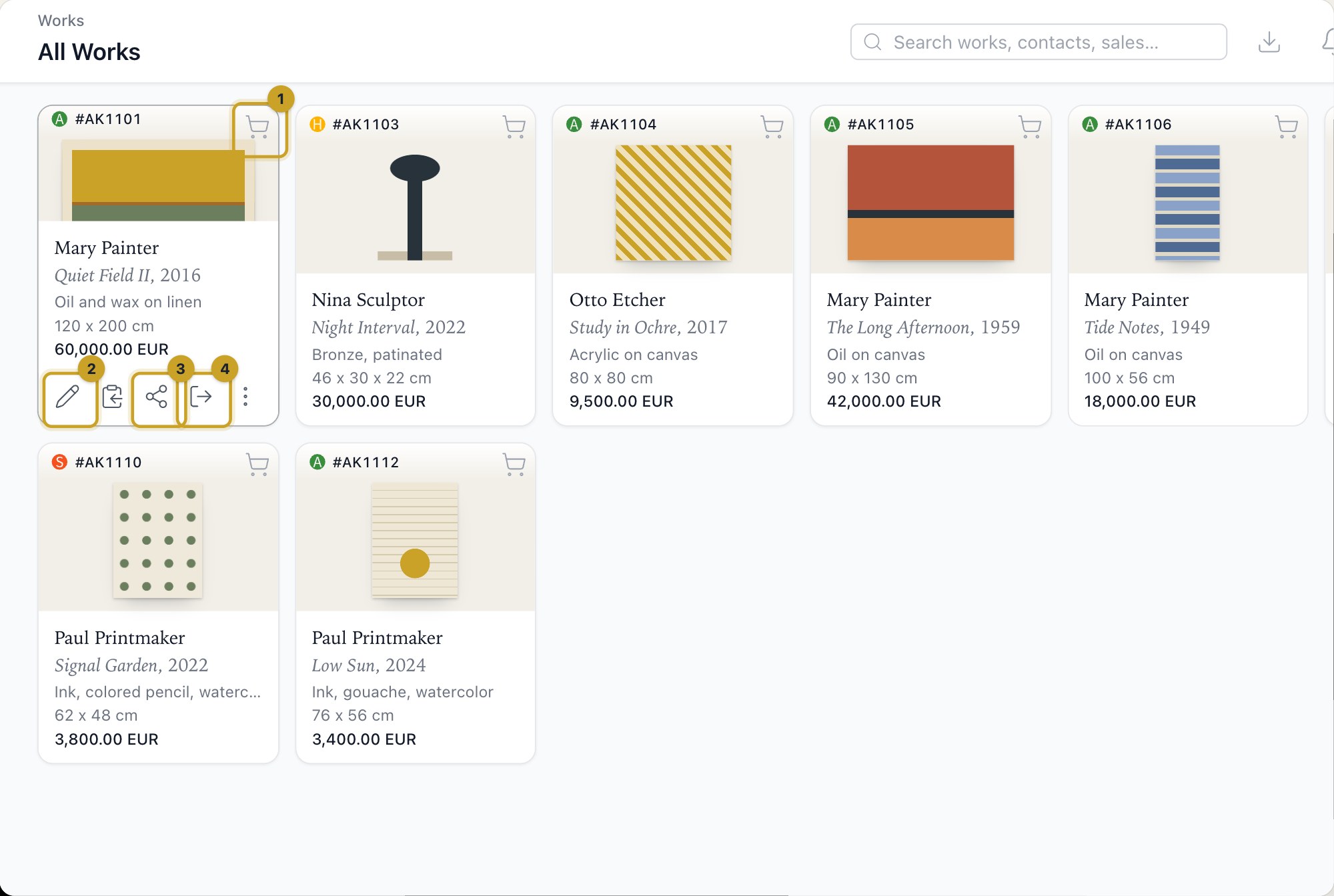Click artist name Otto Etcher

617,300
